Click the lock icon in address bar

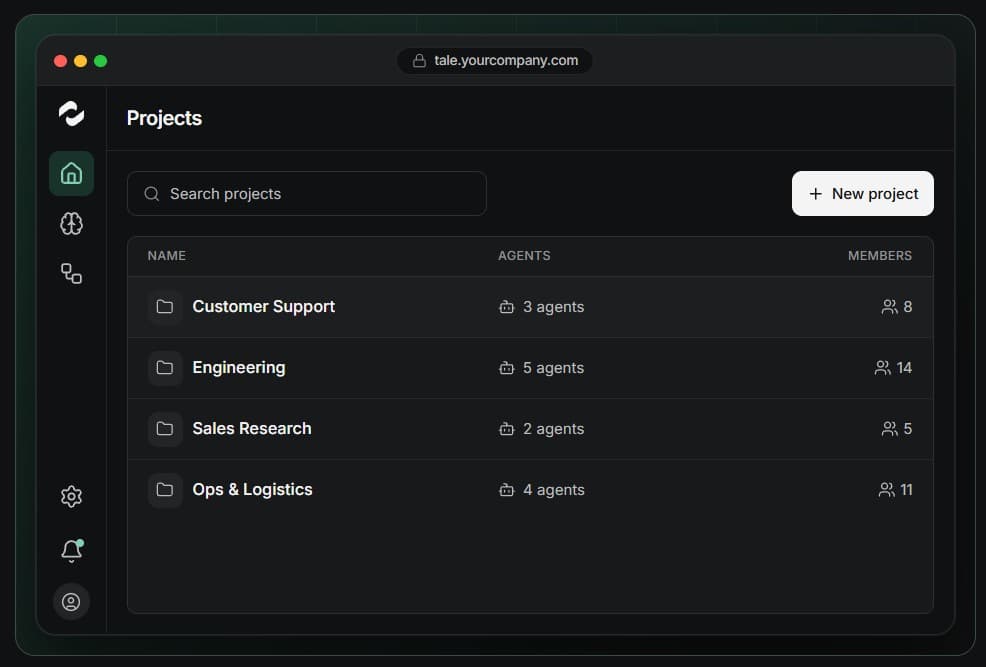coord(419,60)
